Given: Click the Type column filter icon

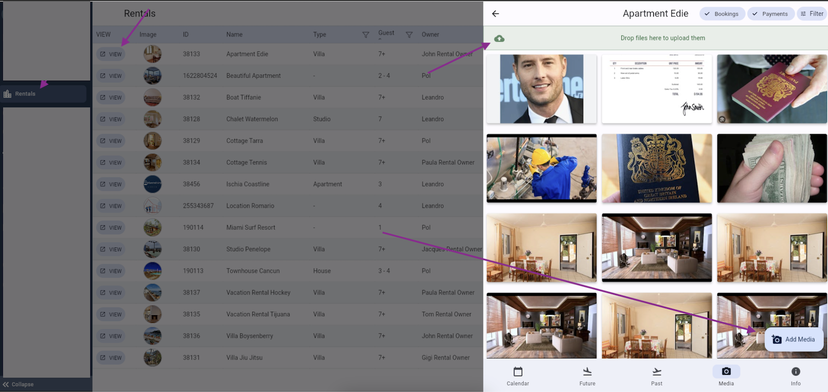Looking at the screenshot, I should (365, 35).
